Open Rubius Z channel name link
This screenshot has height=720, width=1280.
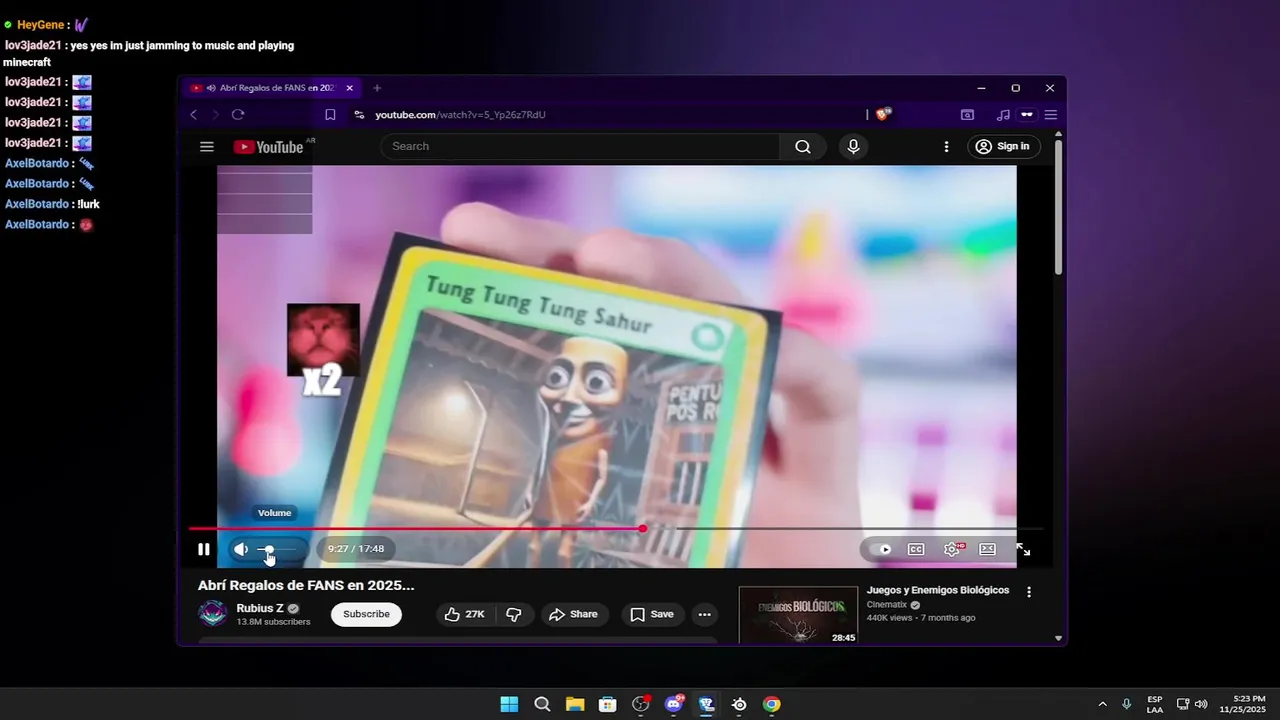pyautogui.click(x=260, y=608)
